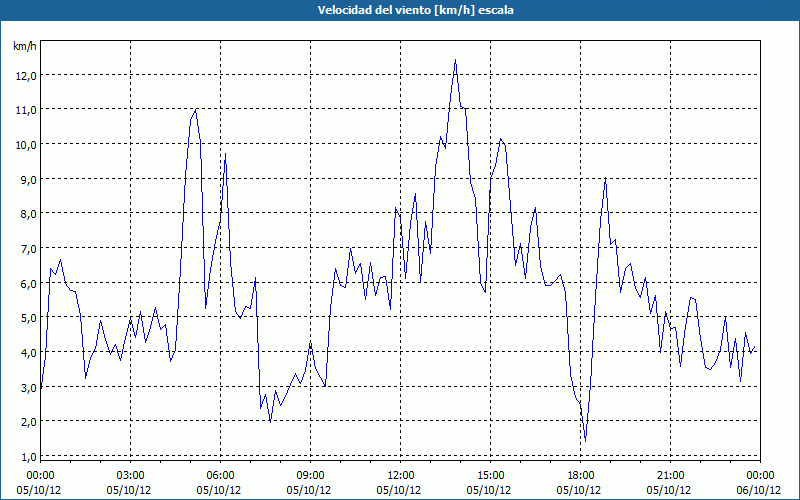Viewport: 800px width, 500px height.
Task: Click the 'km/h' unit label on the axis
Action: [x=24, y=46]
